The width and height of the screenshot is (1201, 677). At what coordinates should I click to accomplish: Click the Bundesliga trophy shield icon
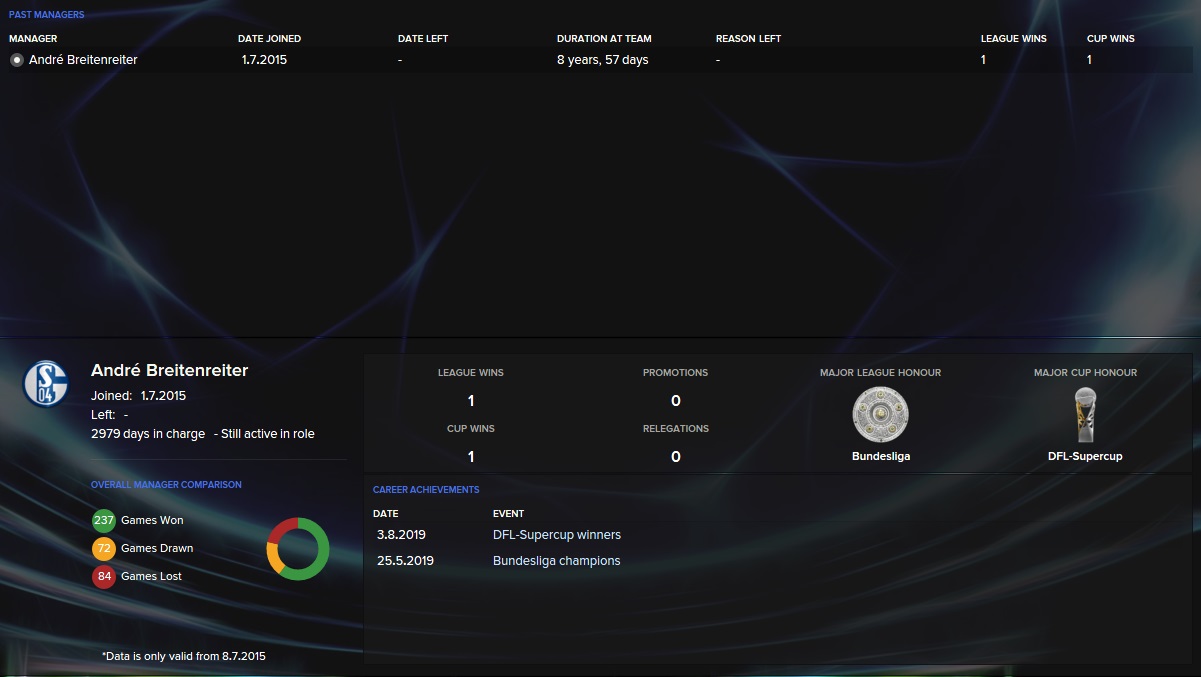click(880, 414)
